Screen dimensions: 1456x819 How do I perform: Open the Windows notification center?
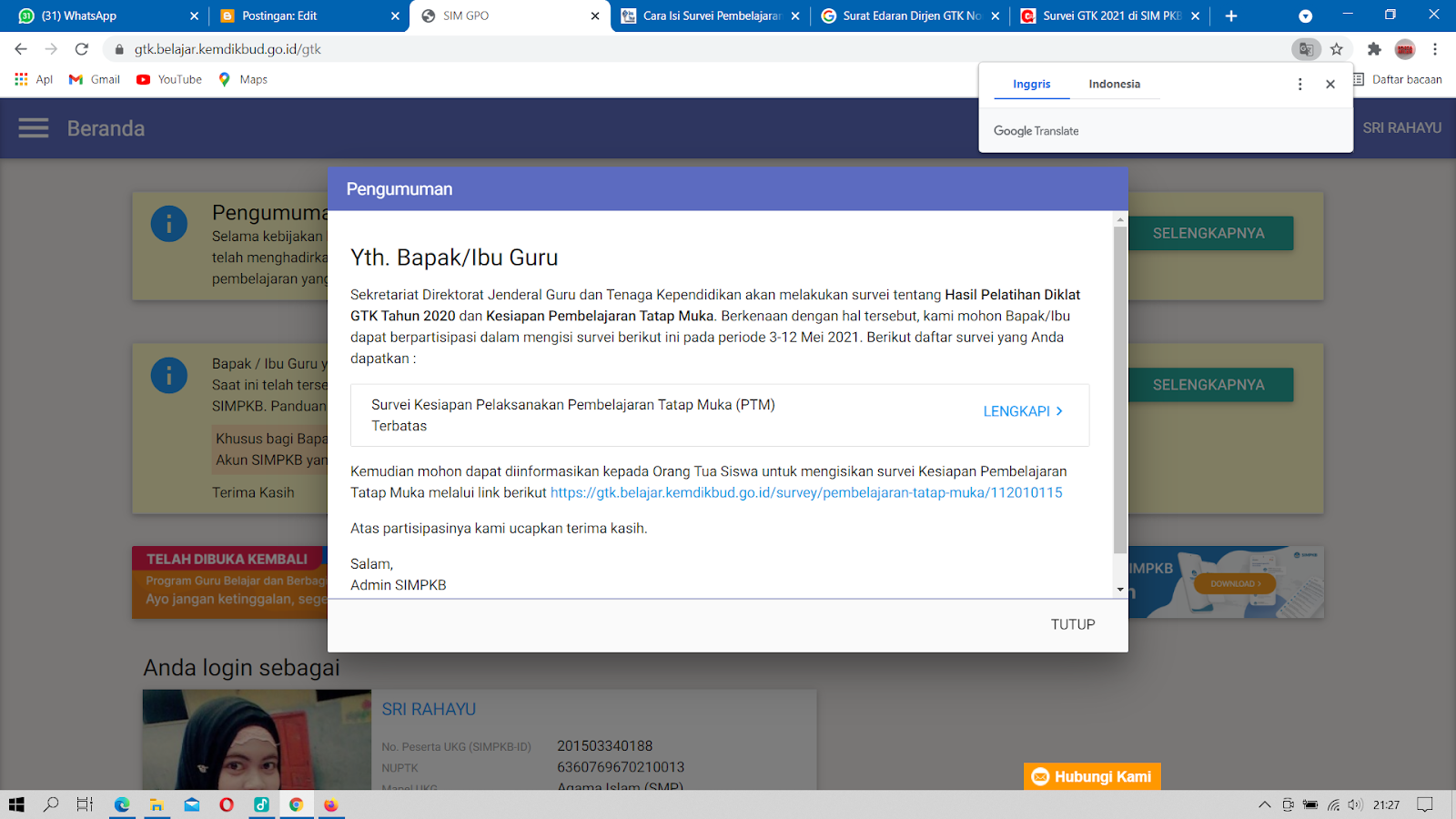(x=1425, y=804)
